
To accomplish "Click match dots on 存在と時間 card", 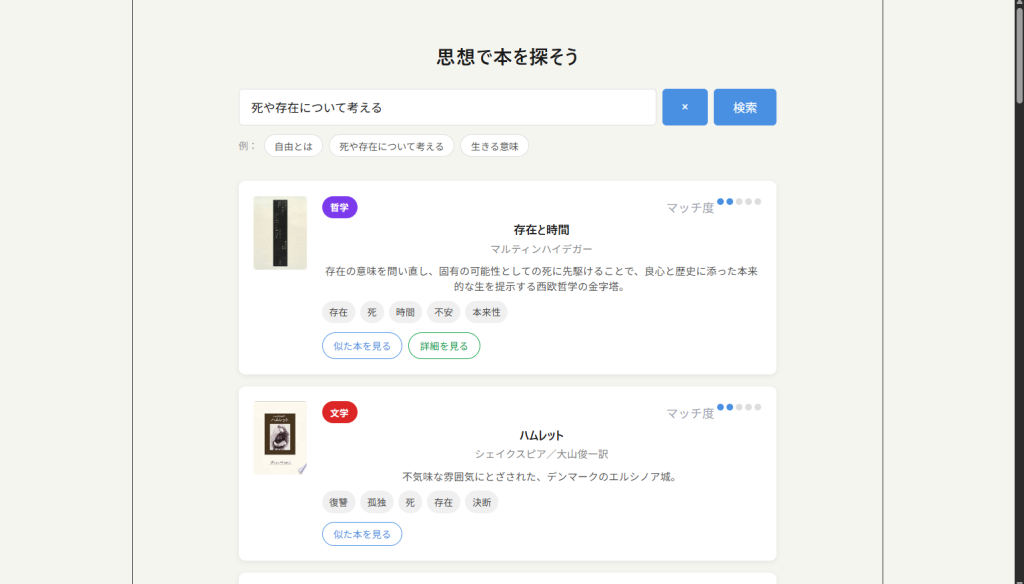I will click(739, 202).
